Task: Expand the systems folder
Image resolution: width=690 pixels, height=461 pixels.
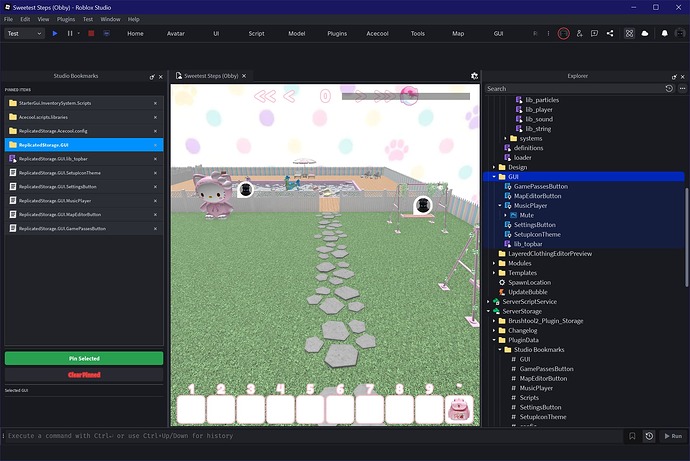Action: click(506, 139)
